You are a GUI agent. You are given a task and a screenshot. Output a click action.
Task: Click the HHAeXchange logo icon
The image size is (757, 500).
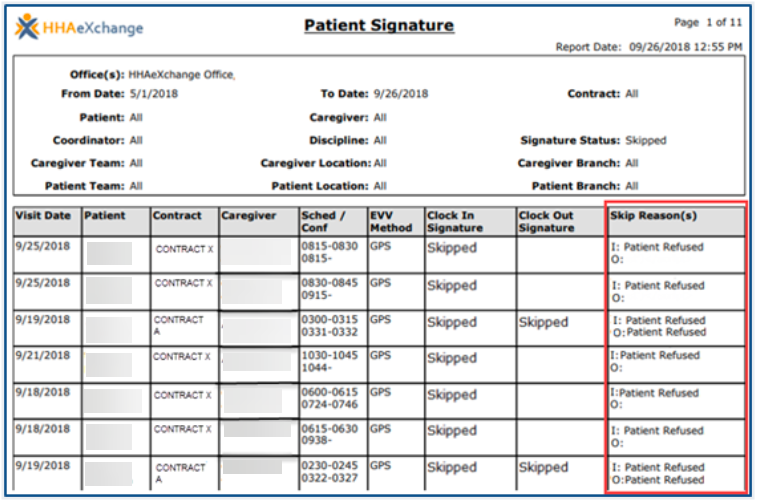coord(27,27)
